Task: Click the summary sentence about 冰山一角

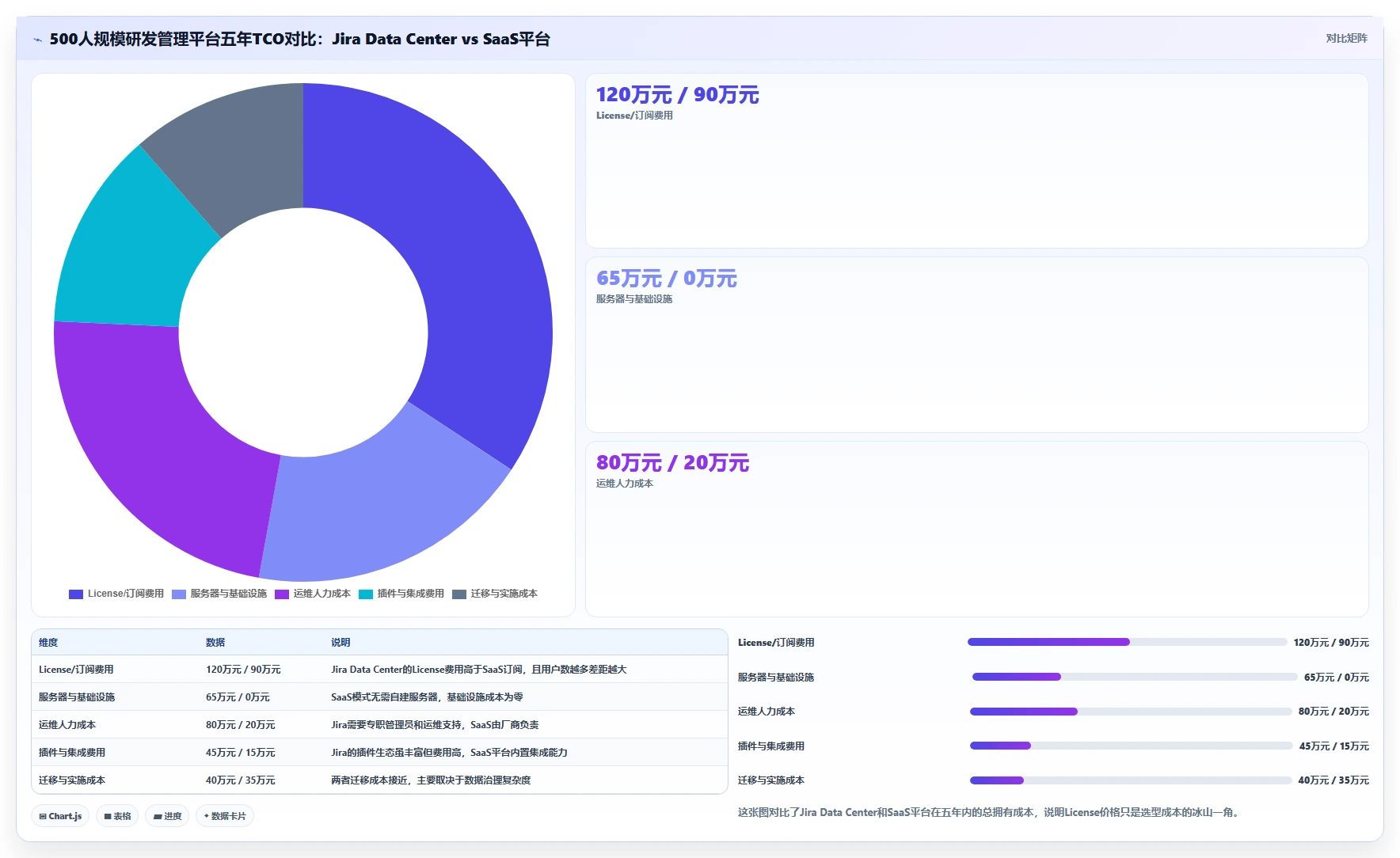Action: [988, 812]
